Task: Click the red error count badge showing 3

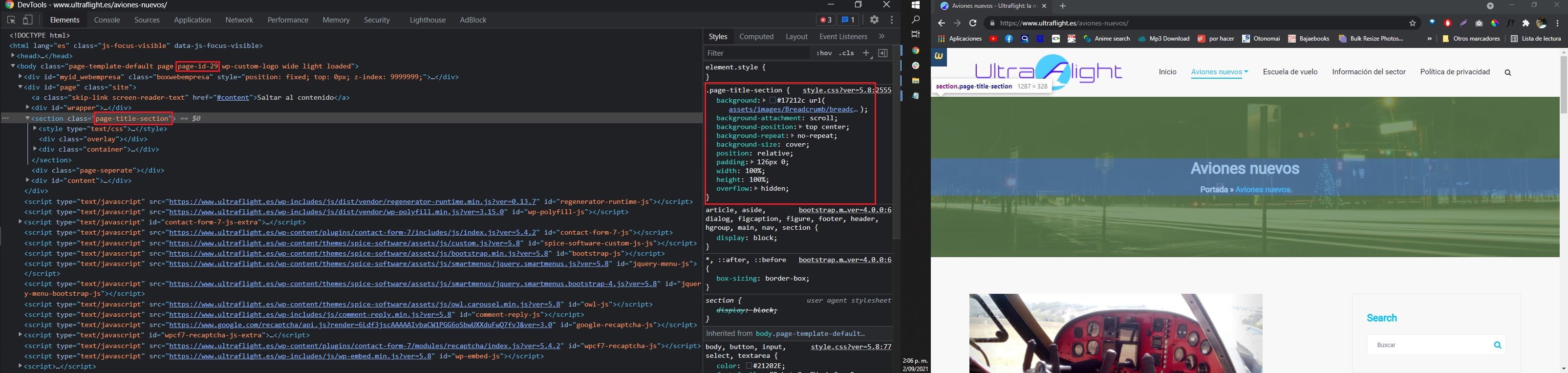Action: pyautogui.click(x=825, y=20)
